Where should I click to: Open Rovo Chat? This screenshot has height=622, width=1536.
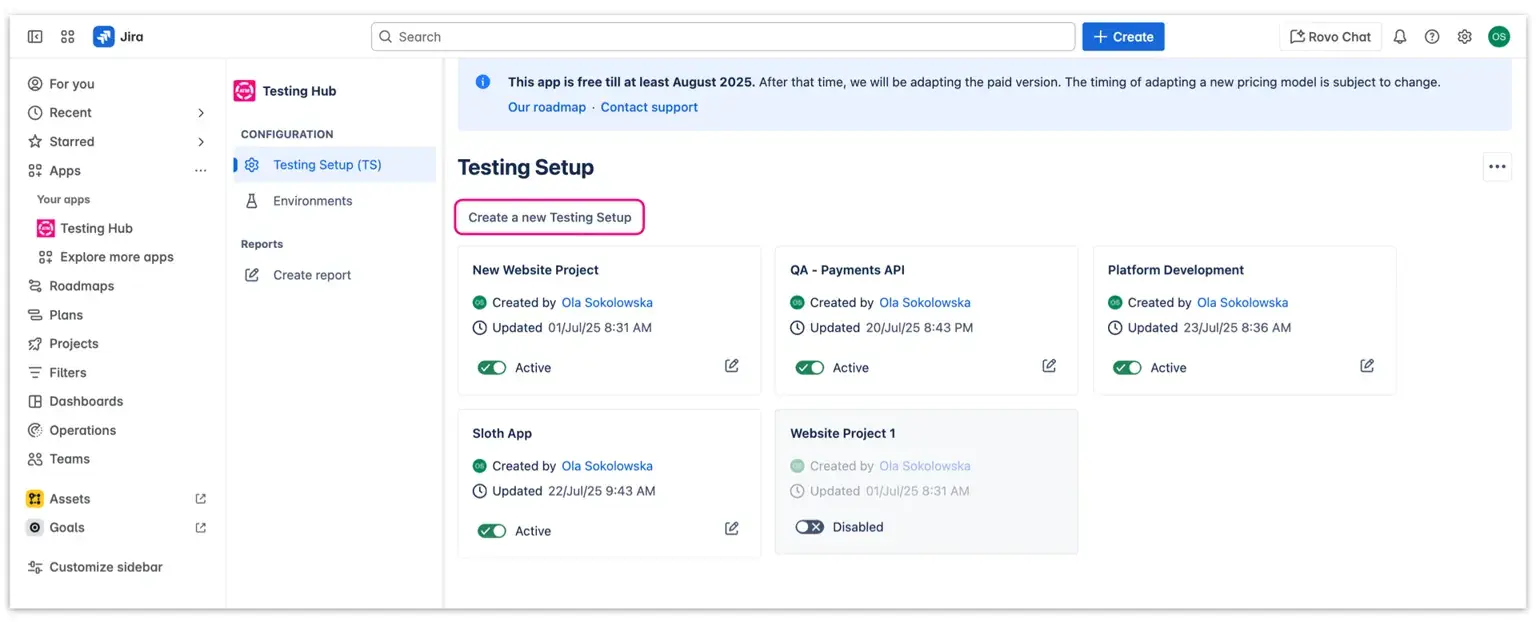point(1330,36)
